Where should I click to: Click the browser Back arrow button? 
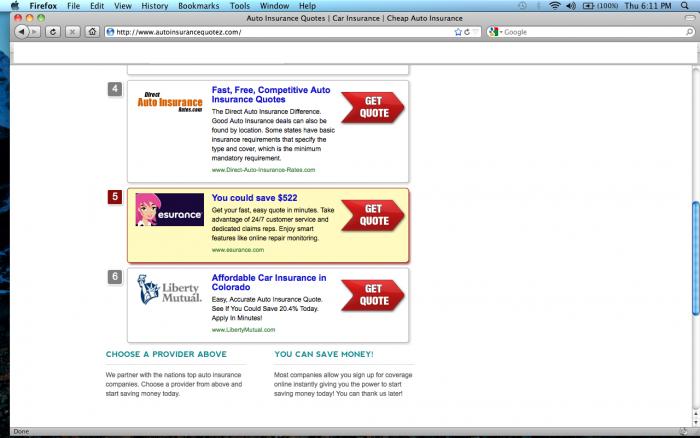tap(21, 32)
